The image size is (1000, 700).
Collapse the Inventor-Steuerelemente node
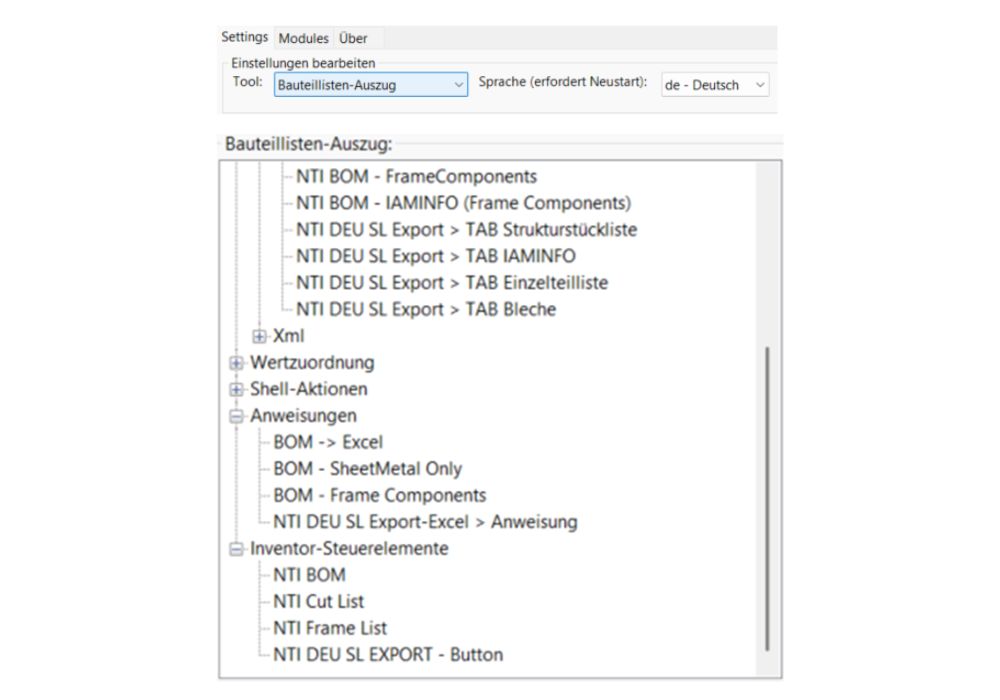click(237, 549)
